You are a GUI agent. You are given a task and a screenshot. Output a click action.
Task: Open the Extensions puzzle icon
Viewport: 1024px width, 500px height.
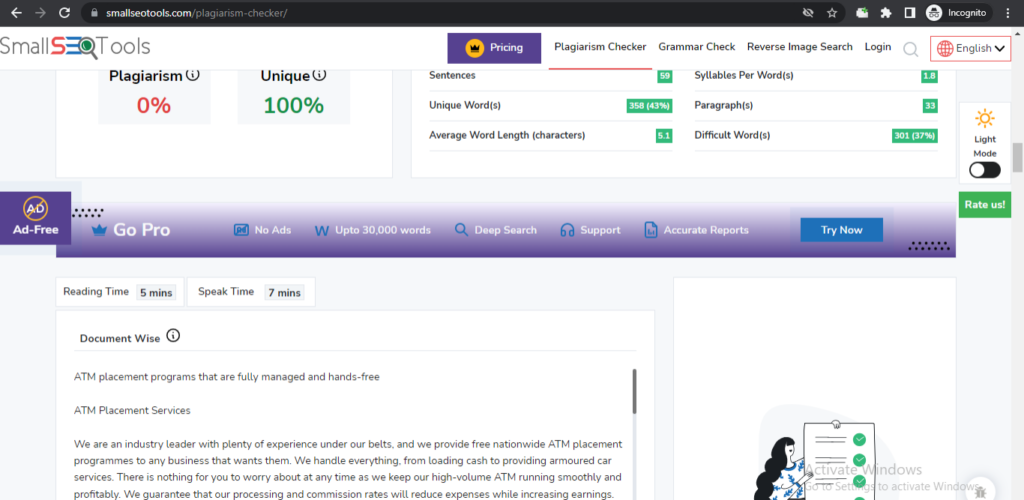point(886,12)
